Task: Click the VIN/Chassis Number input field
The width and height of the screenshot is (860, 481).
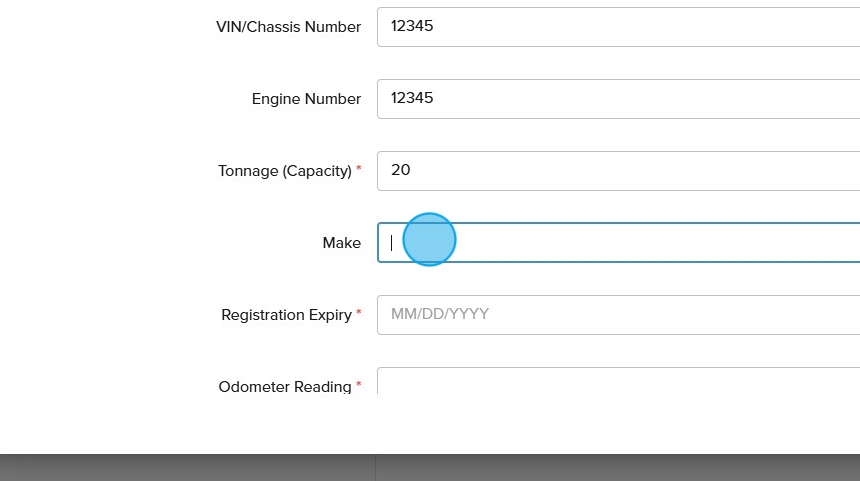Action: (x=618, y=27)
